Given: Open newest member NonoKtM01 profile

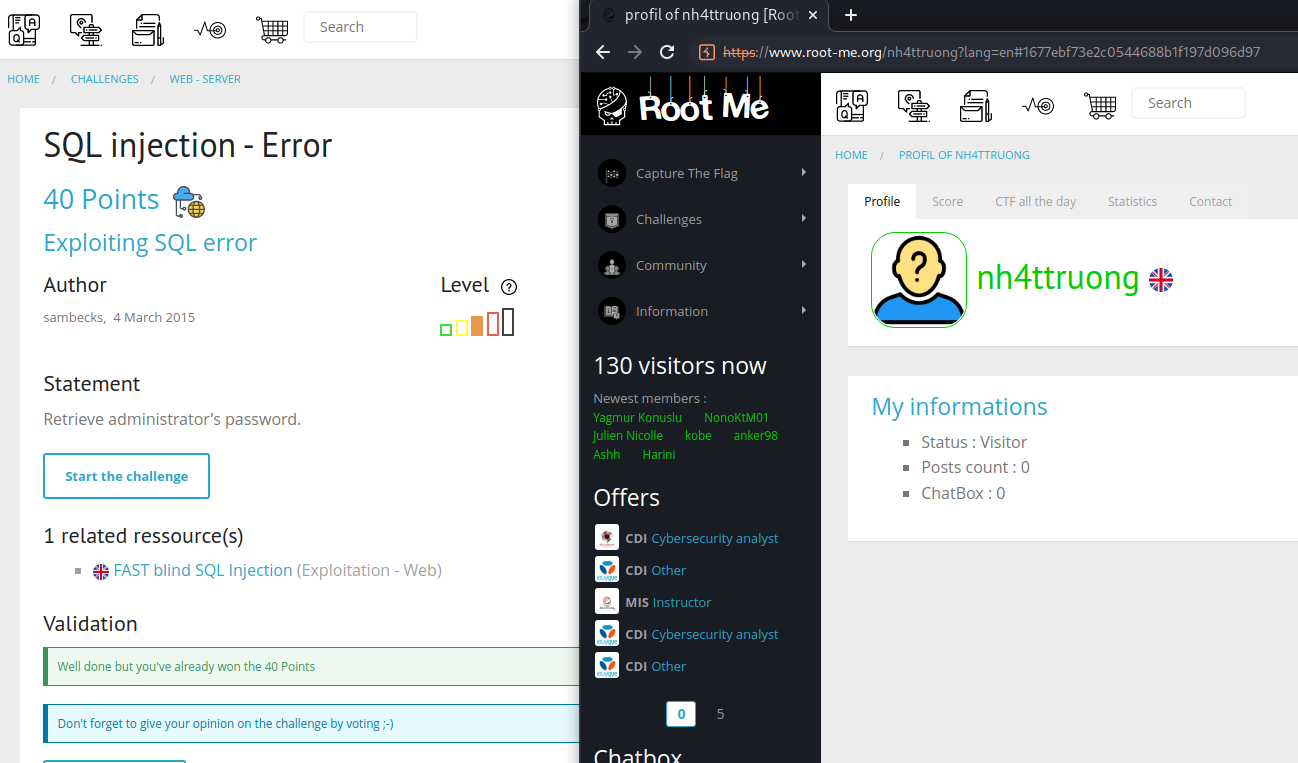Looking at the screenshot, I should (736, 417).
